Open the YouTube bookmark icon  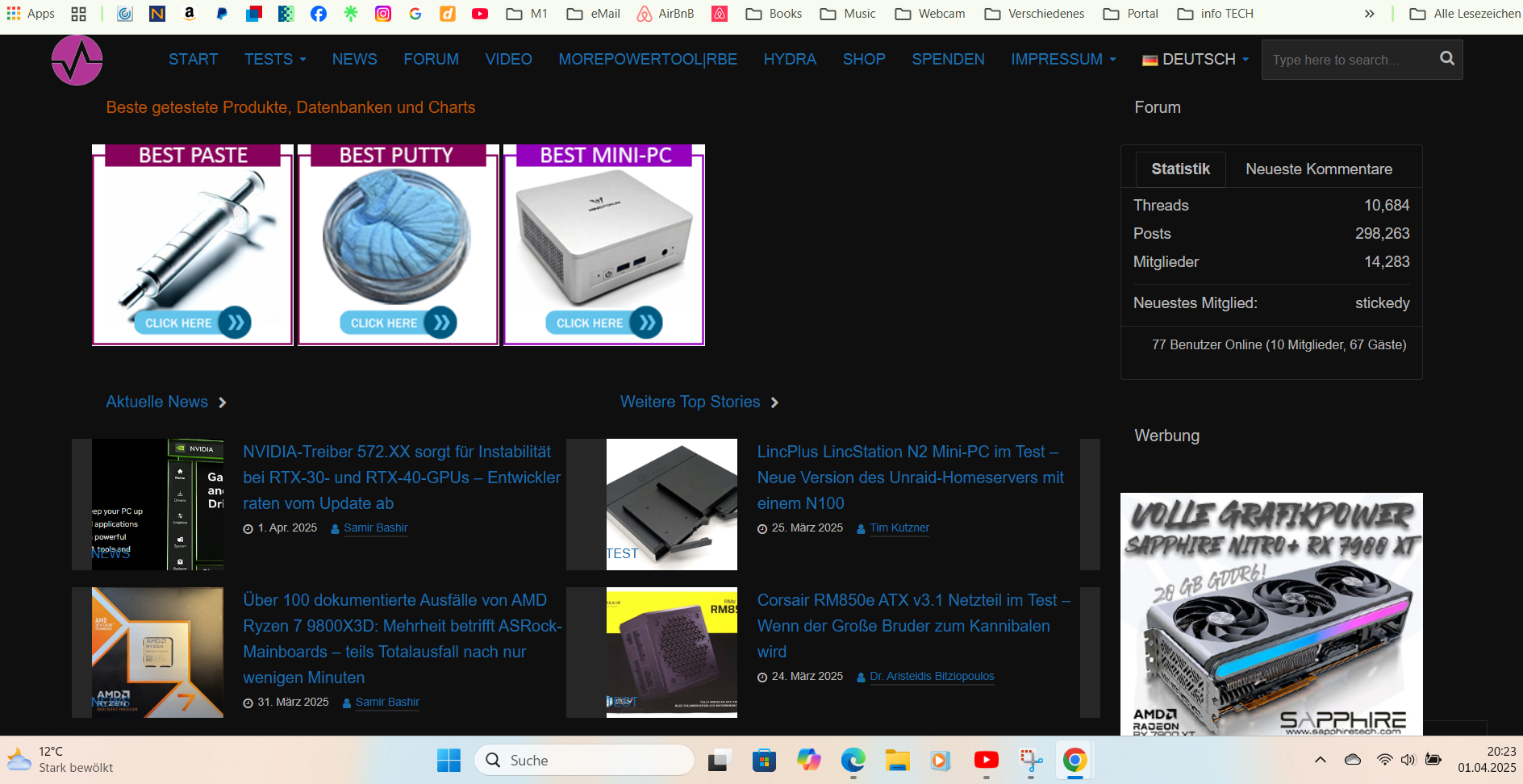480,13
